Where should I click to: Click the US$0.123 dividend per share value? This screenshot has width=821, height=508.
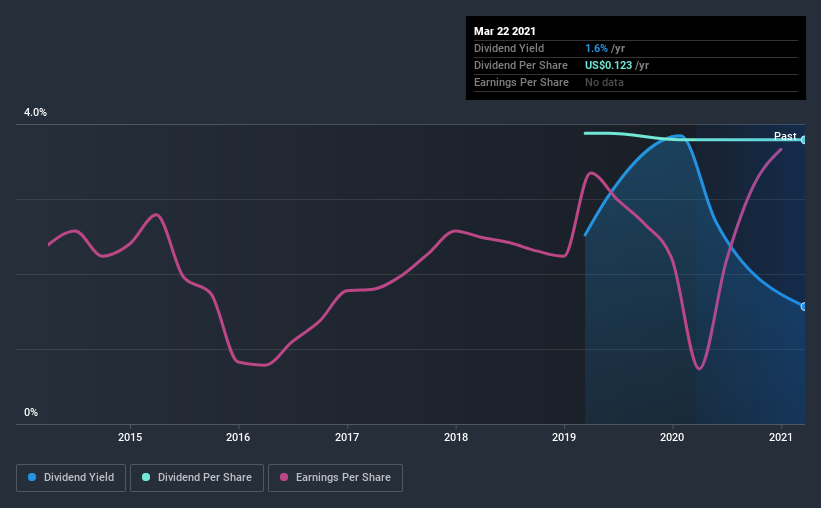pos(616,65)
